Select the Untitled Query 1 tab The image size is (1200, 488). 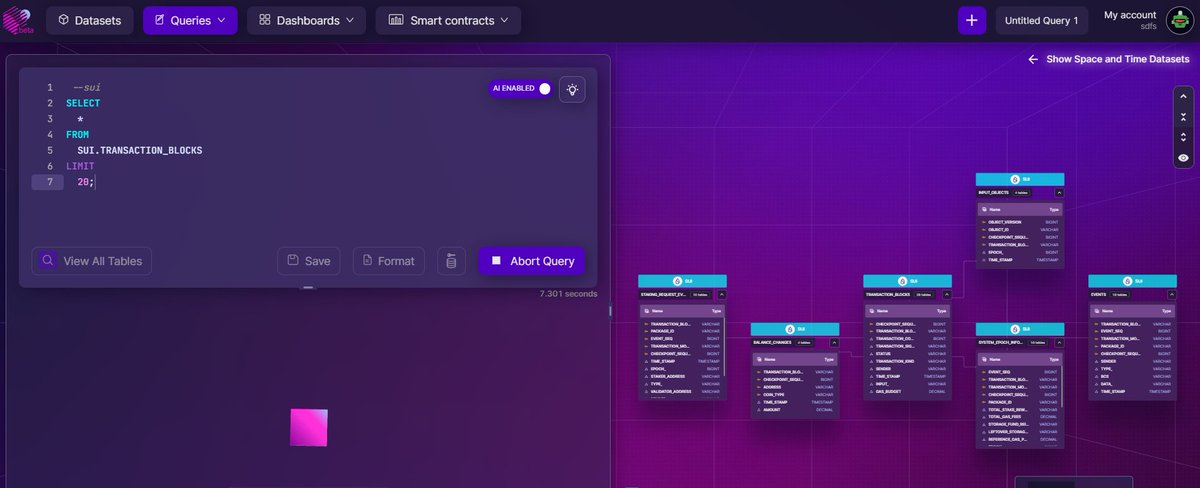click(x=1041, y=20)
